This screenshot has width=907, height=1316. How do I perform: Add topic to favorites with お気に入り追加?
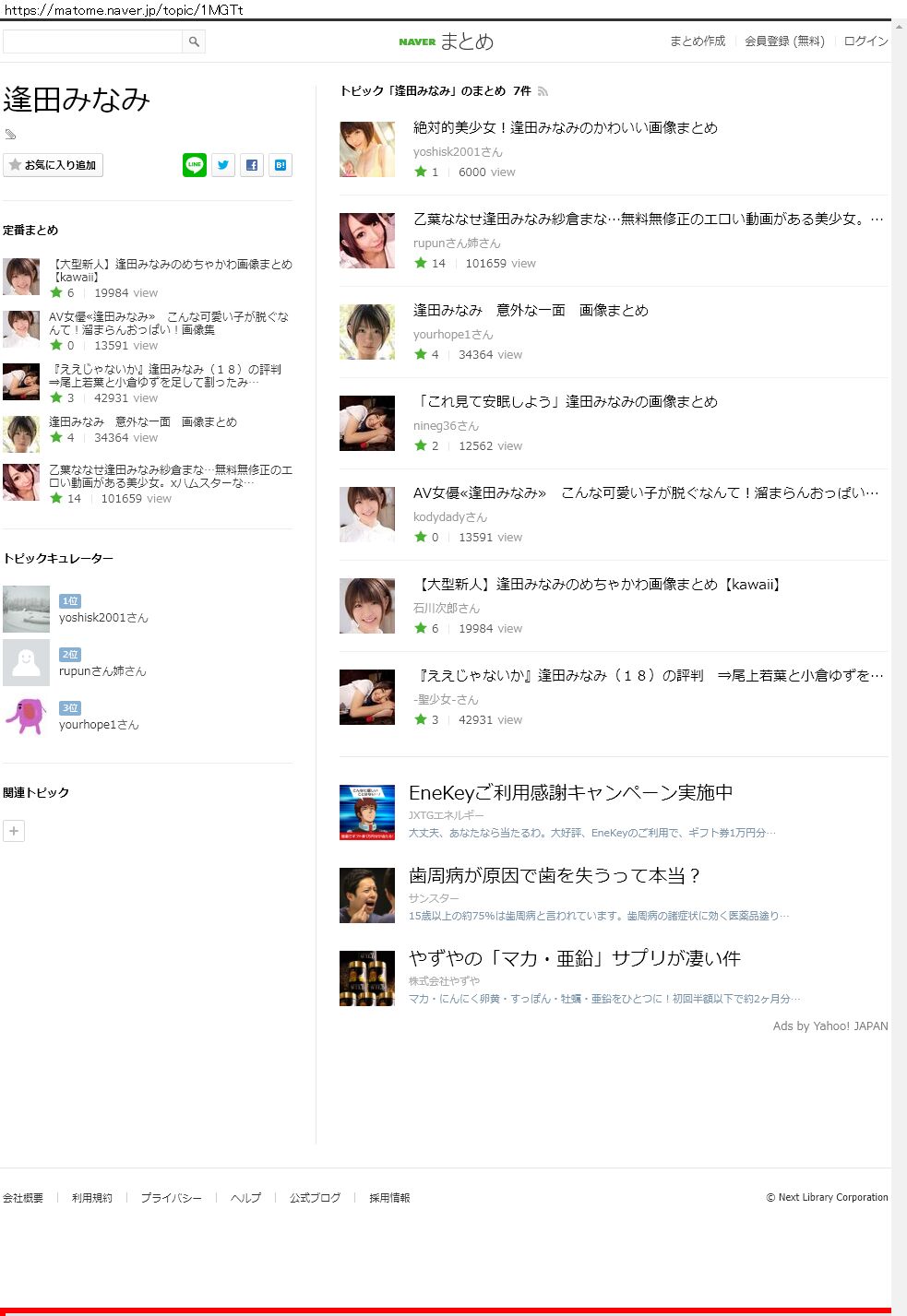(x=53, y=165)
